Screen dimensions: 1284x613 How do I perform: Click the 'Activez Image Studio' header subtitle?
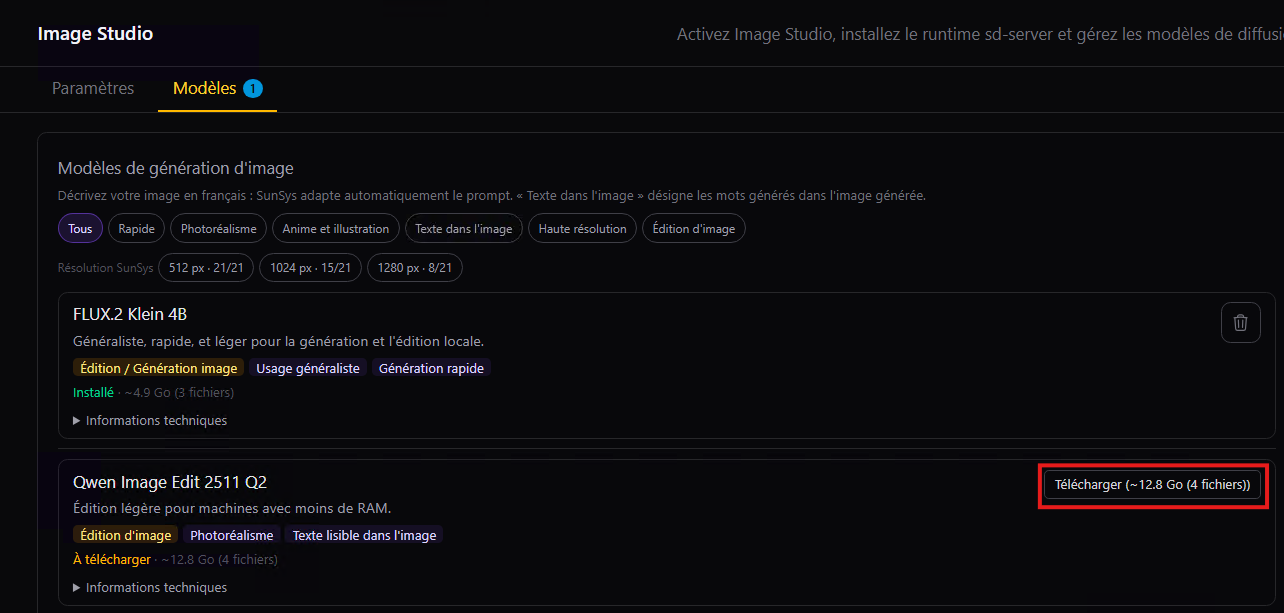(980, 34)
